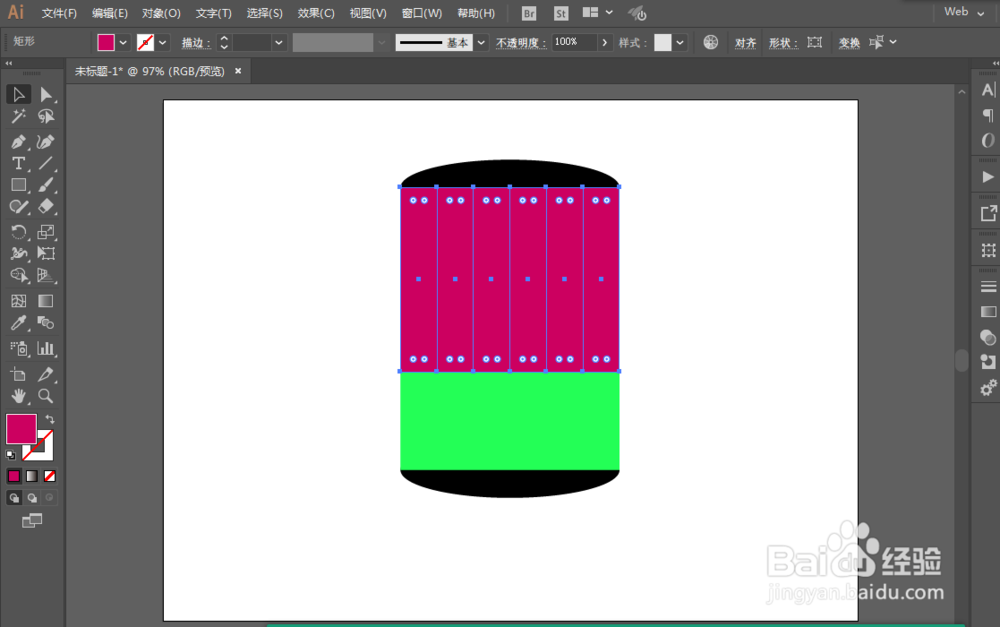
Task: Open the 窗口 menu
Action: click(x=420, y=13)
